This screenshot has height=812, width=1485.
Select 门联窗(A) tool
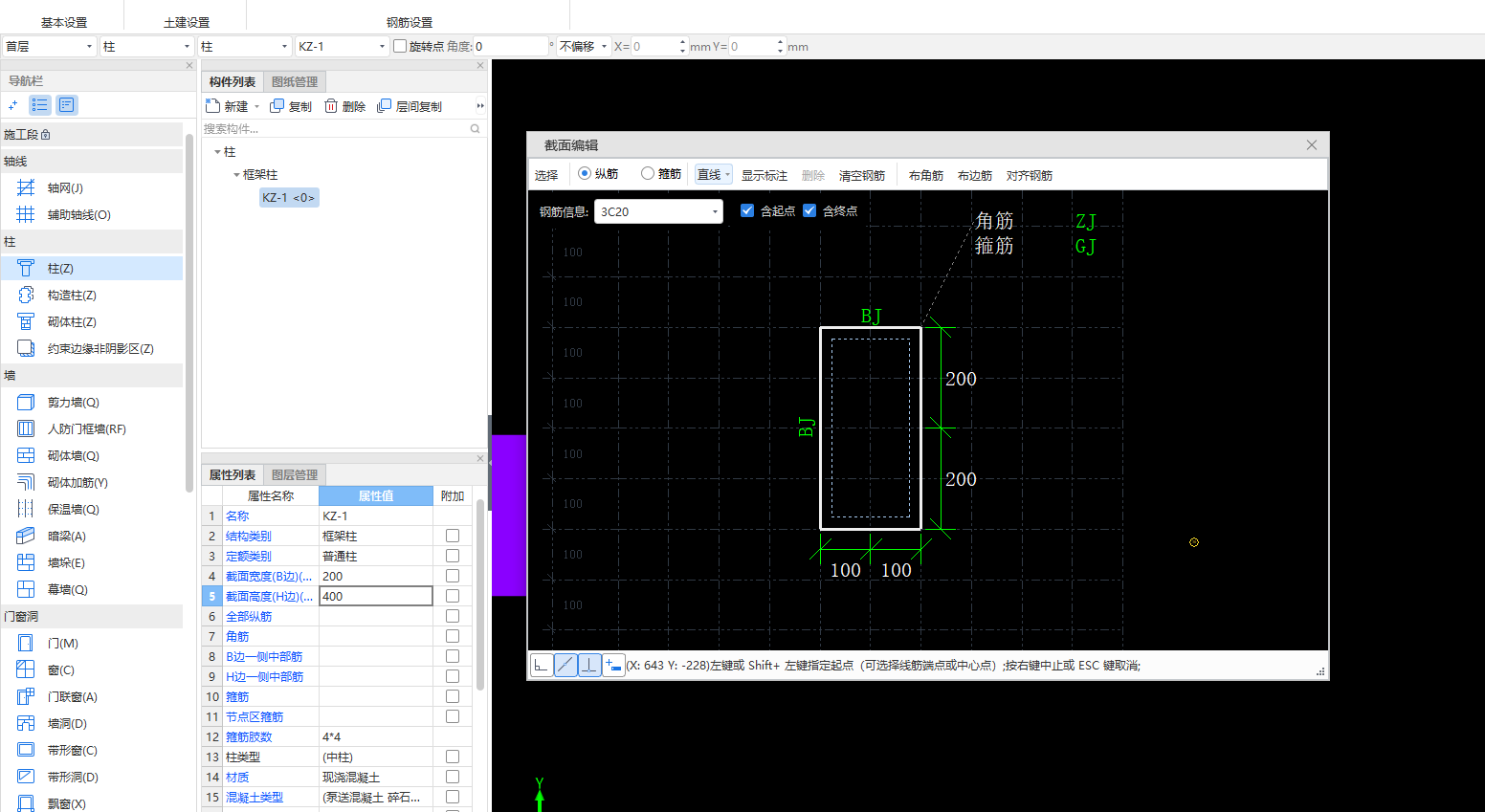[72, 697]
